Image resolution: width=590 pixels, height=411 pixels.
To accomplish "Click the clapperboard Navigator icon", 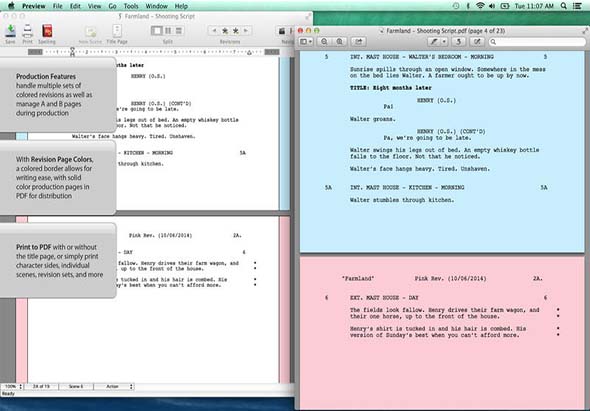I will coord(282,31).
